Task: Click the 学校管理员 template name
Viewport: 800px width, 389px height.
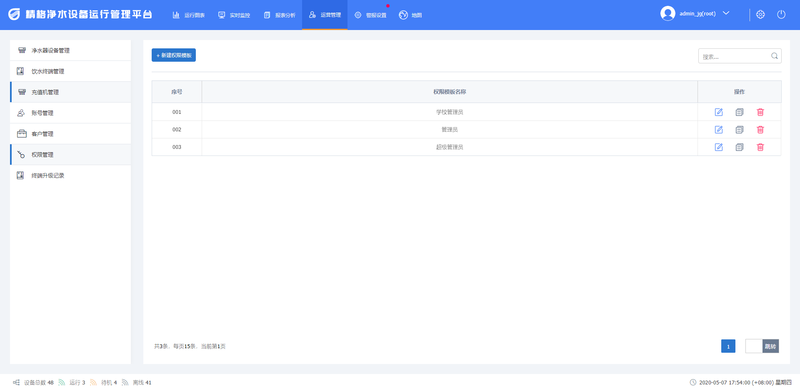Action: point(449,112)
